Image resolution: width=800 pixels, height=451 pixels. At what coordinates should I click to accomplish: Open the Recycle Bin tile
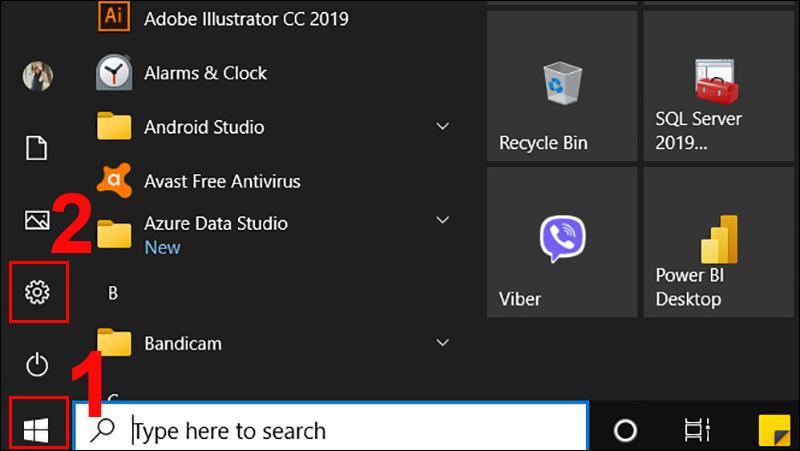[x=562, y=86]
